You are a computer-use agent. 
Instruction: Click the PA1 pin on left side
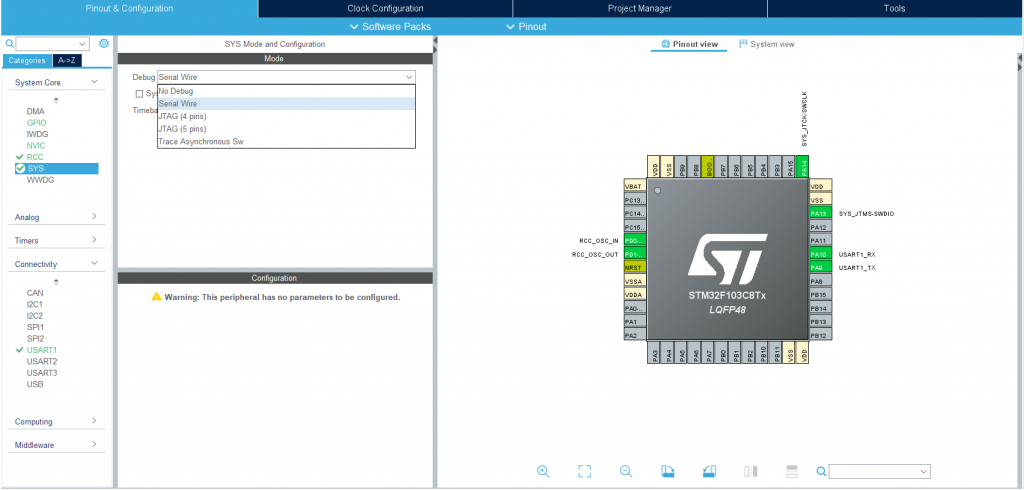(x=635, y=321)
